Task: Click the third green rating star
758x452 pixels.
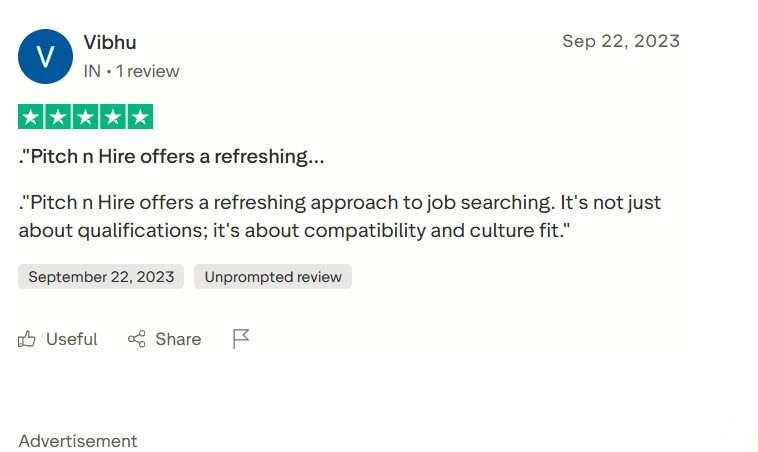Action: click(x=85, y=117)
